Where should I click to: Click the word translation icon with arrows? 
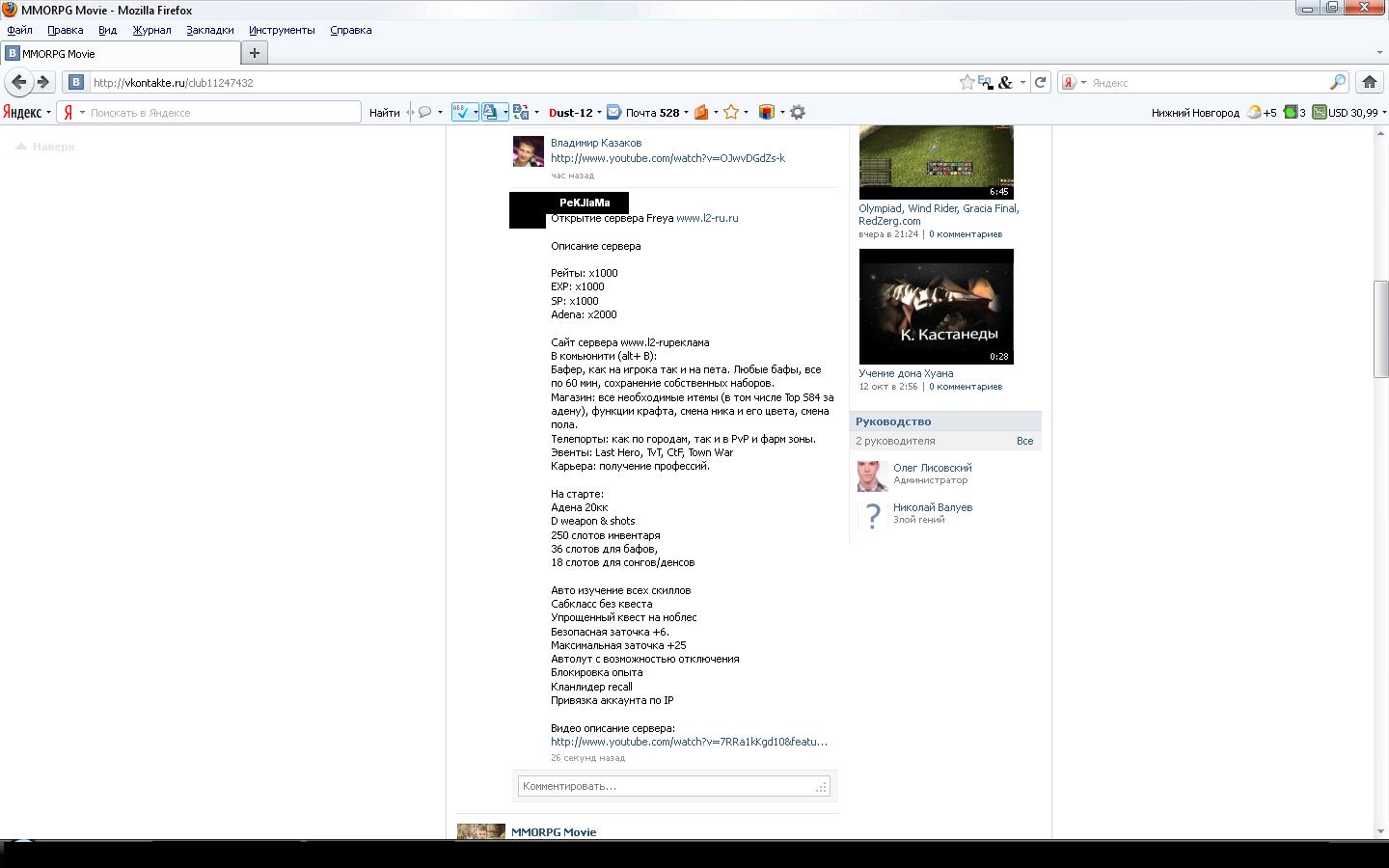click(521, 112)
